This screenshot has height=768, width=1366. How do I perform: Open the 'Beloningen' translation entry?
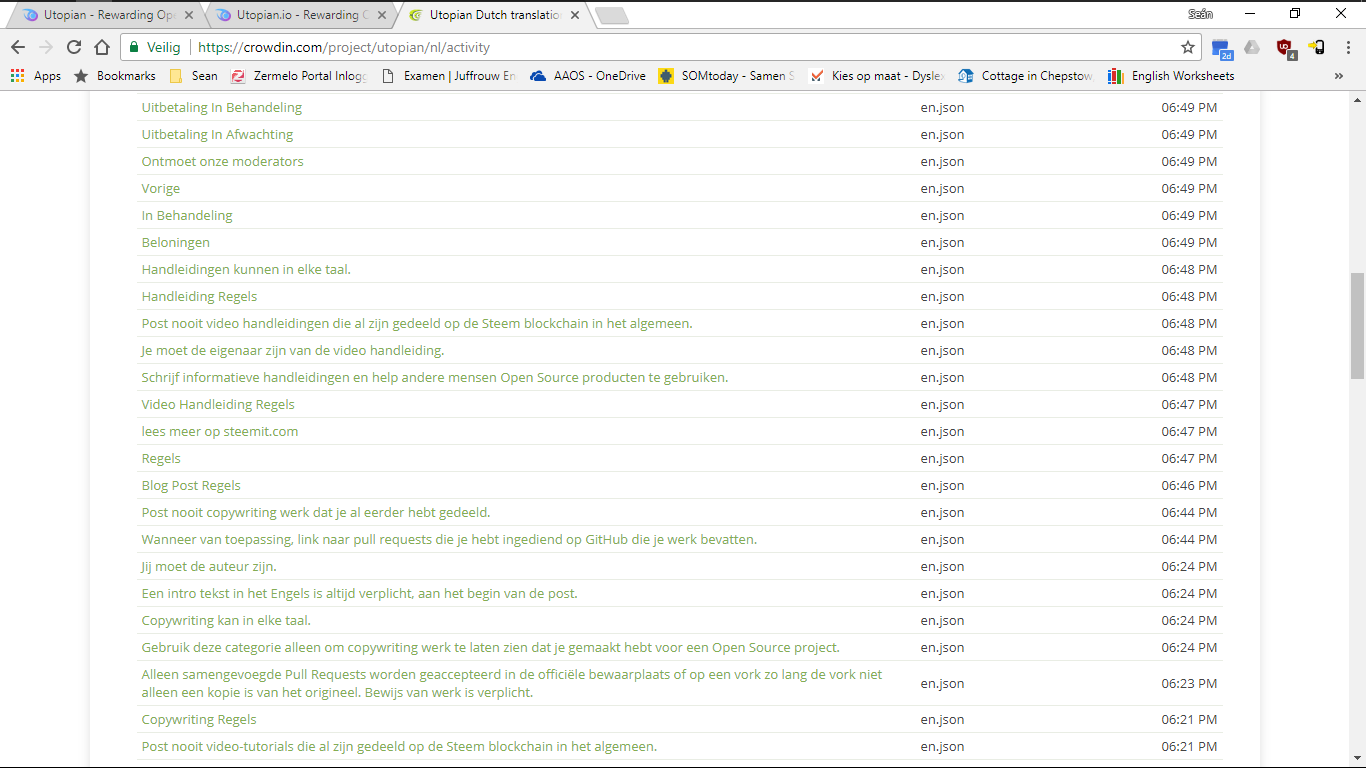point(176,242)
